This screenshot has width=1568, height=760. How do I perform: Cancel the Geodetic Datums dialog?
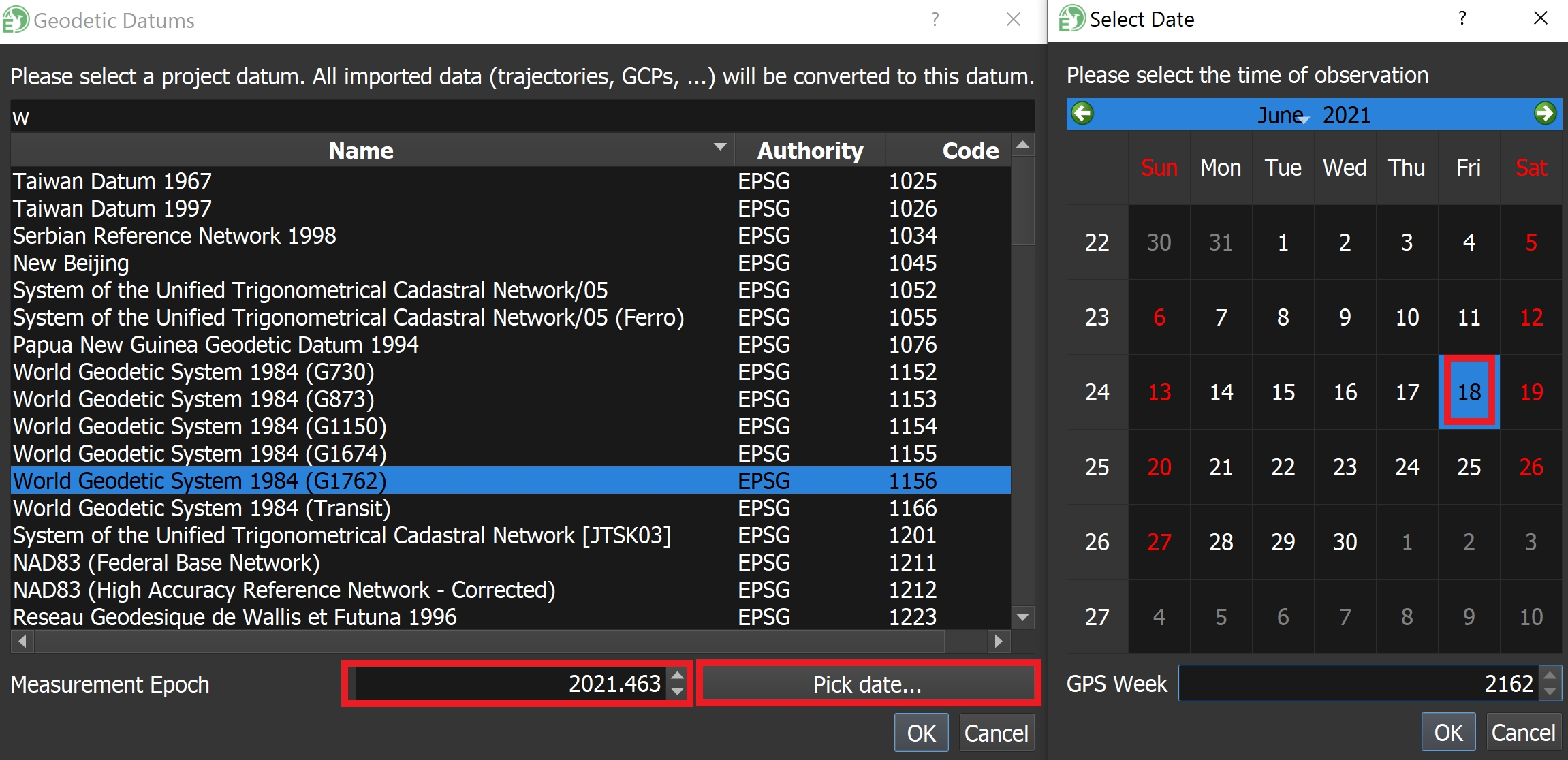[996, 733]
